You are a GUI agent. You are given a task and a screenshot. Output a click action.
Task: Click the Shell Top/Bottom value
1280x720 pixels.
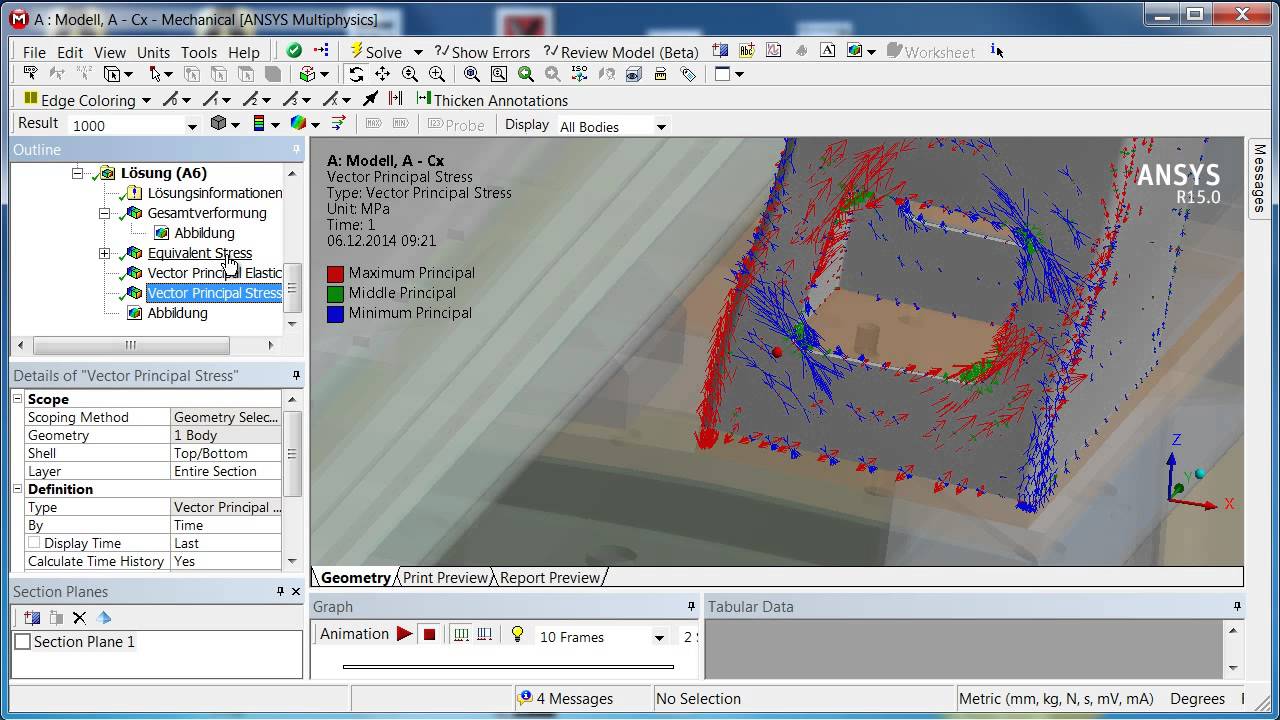coord(226,453)
